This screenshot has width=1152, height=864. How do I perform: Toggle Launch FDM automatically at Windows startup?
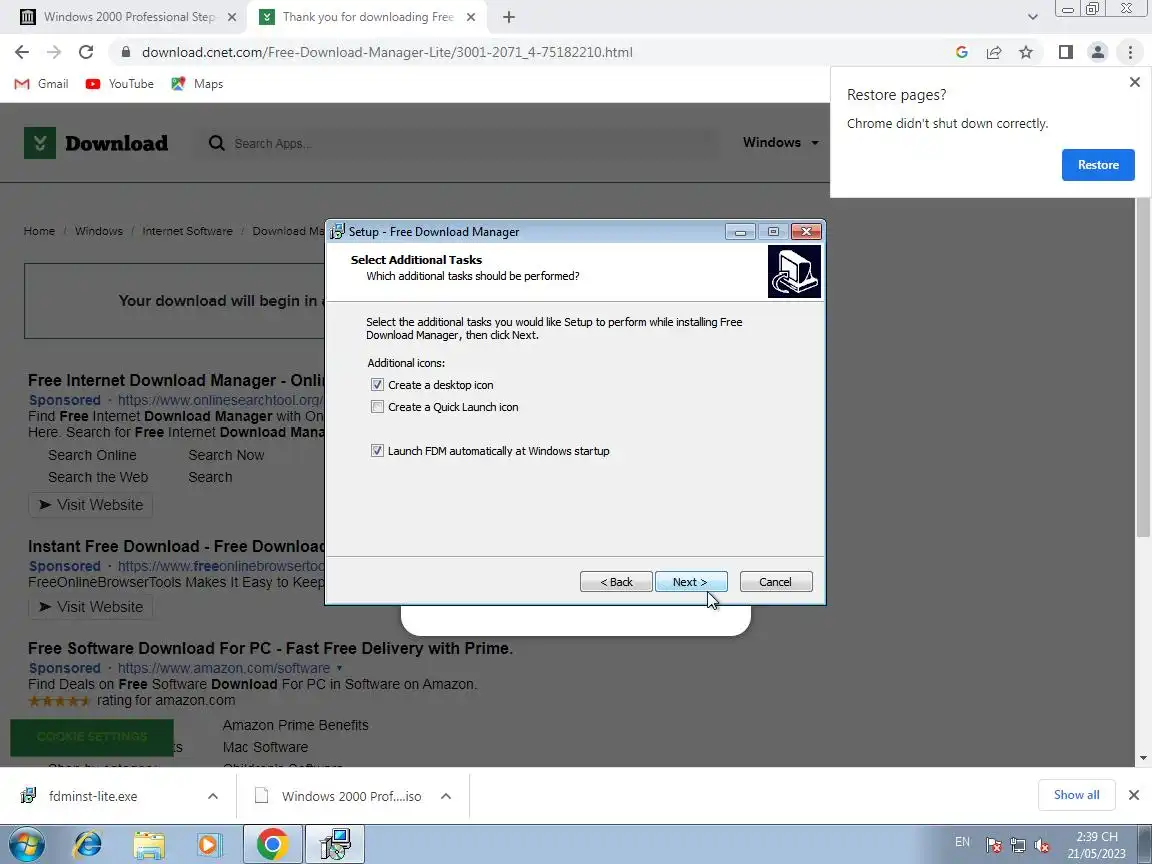tap(377, 451)
